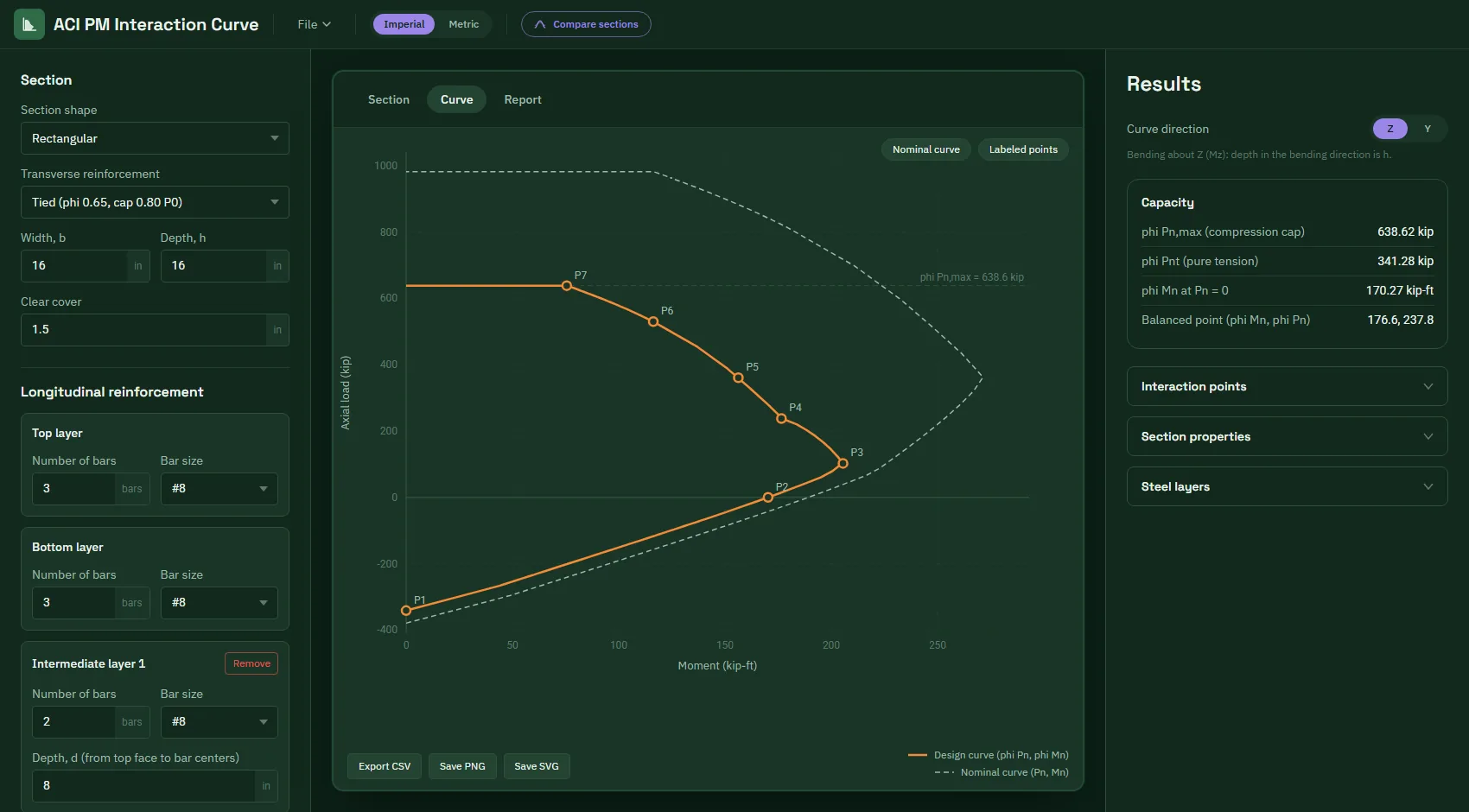Switch units to Imperial

[404, 24]
